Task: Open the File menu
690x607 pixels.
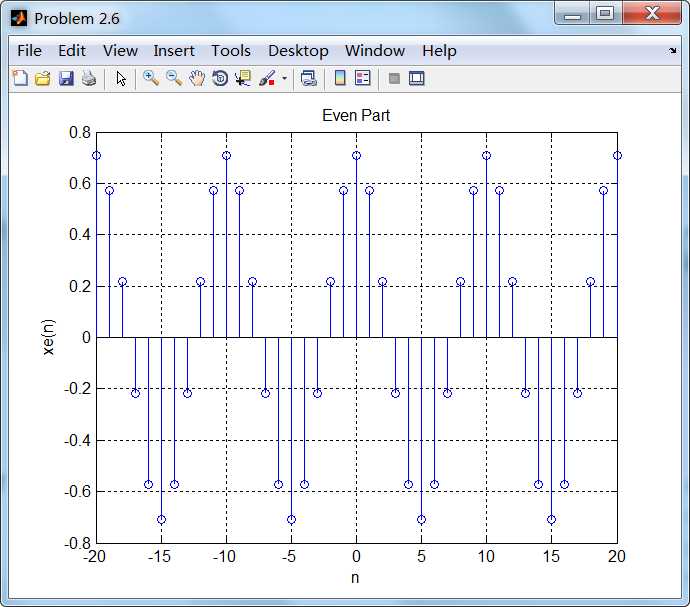Action: coord(29,51)
